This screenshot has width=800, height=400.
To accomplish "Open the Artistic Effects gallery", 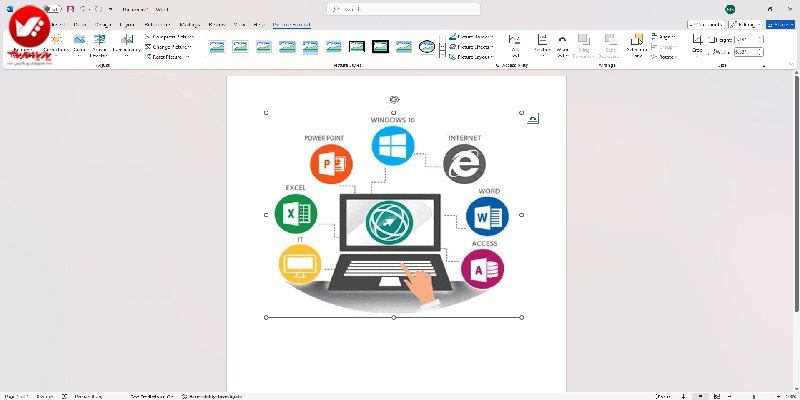I will 99,45.
